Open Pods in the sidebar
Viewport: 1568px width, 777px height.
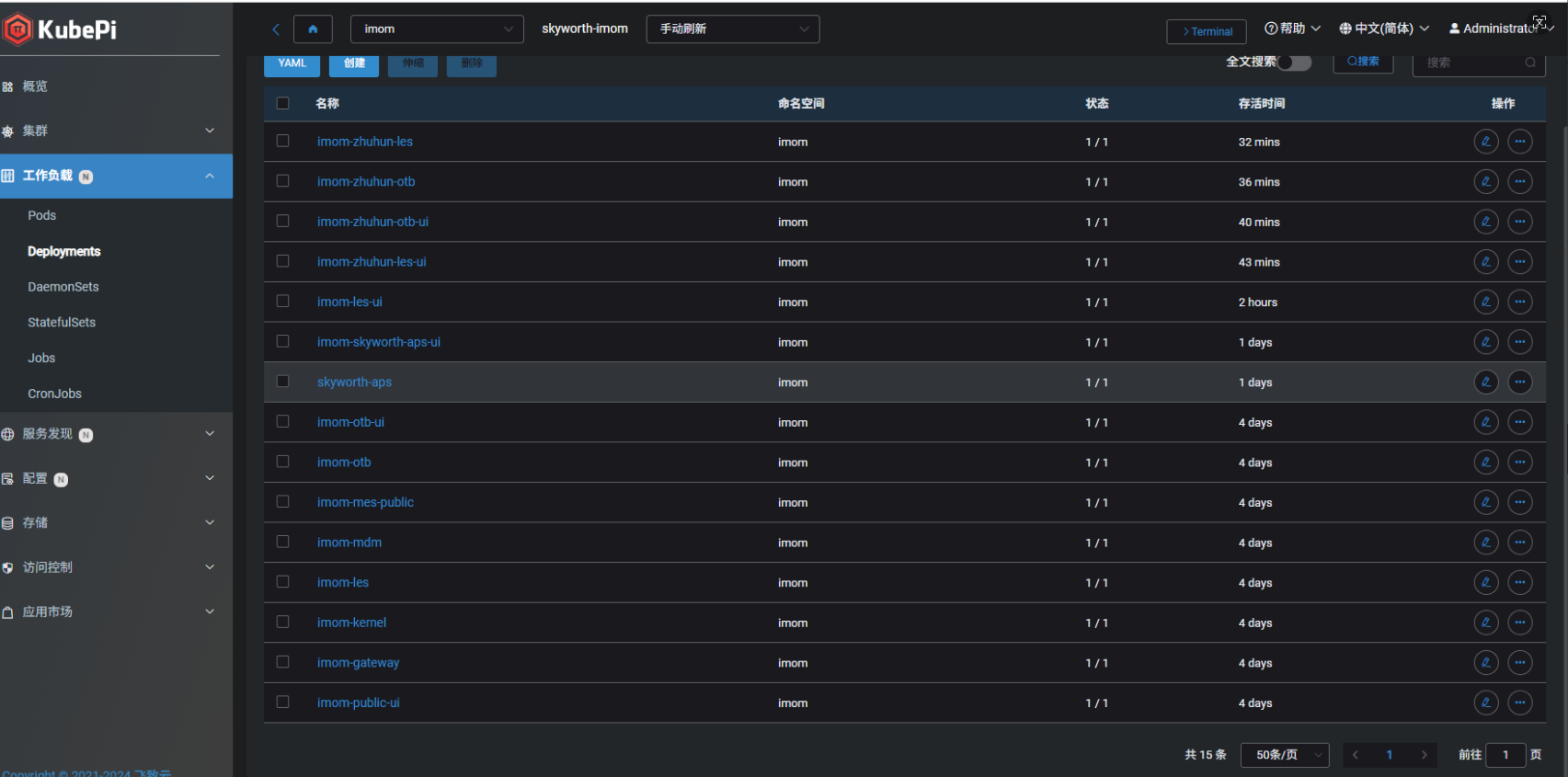pyautogui.click(x=42, y=215)
